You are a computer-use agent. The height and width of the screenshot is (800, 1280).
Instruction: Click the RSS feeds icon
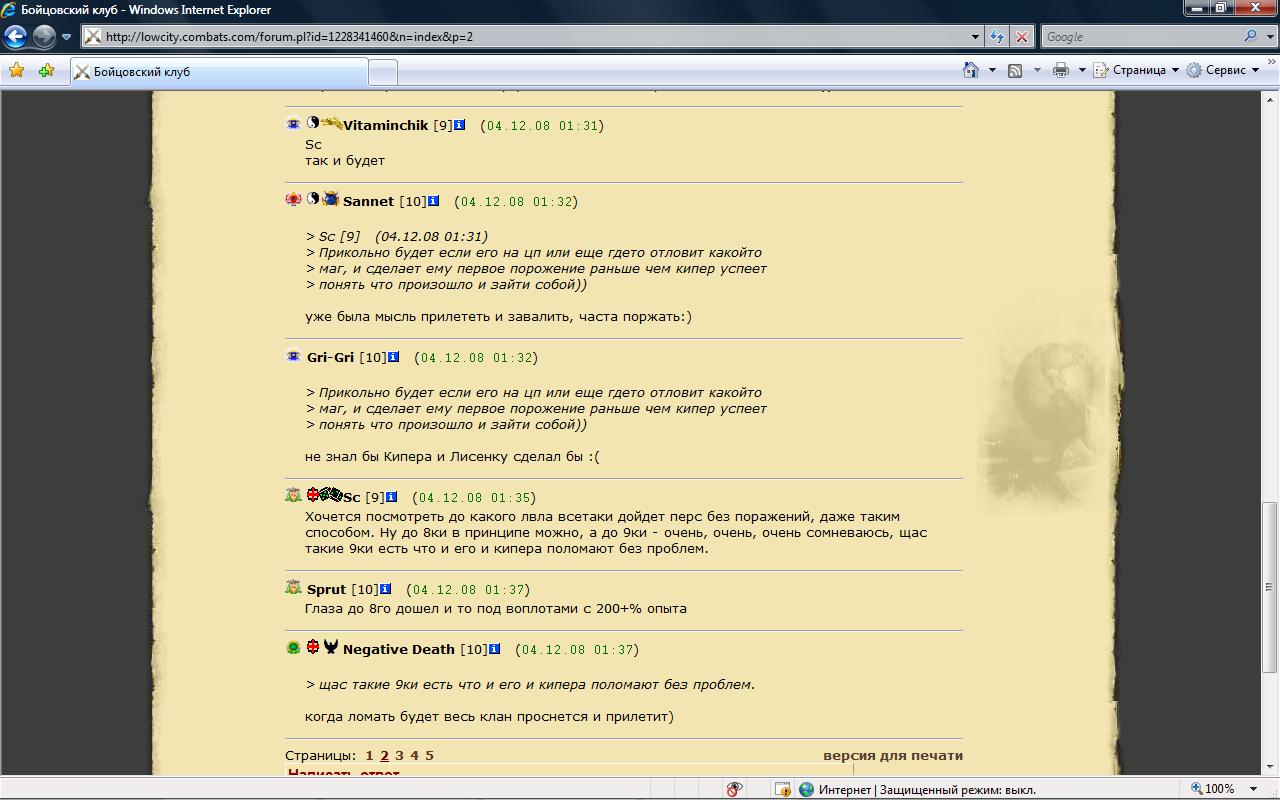pos(1015,70)
